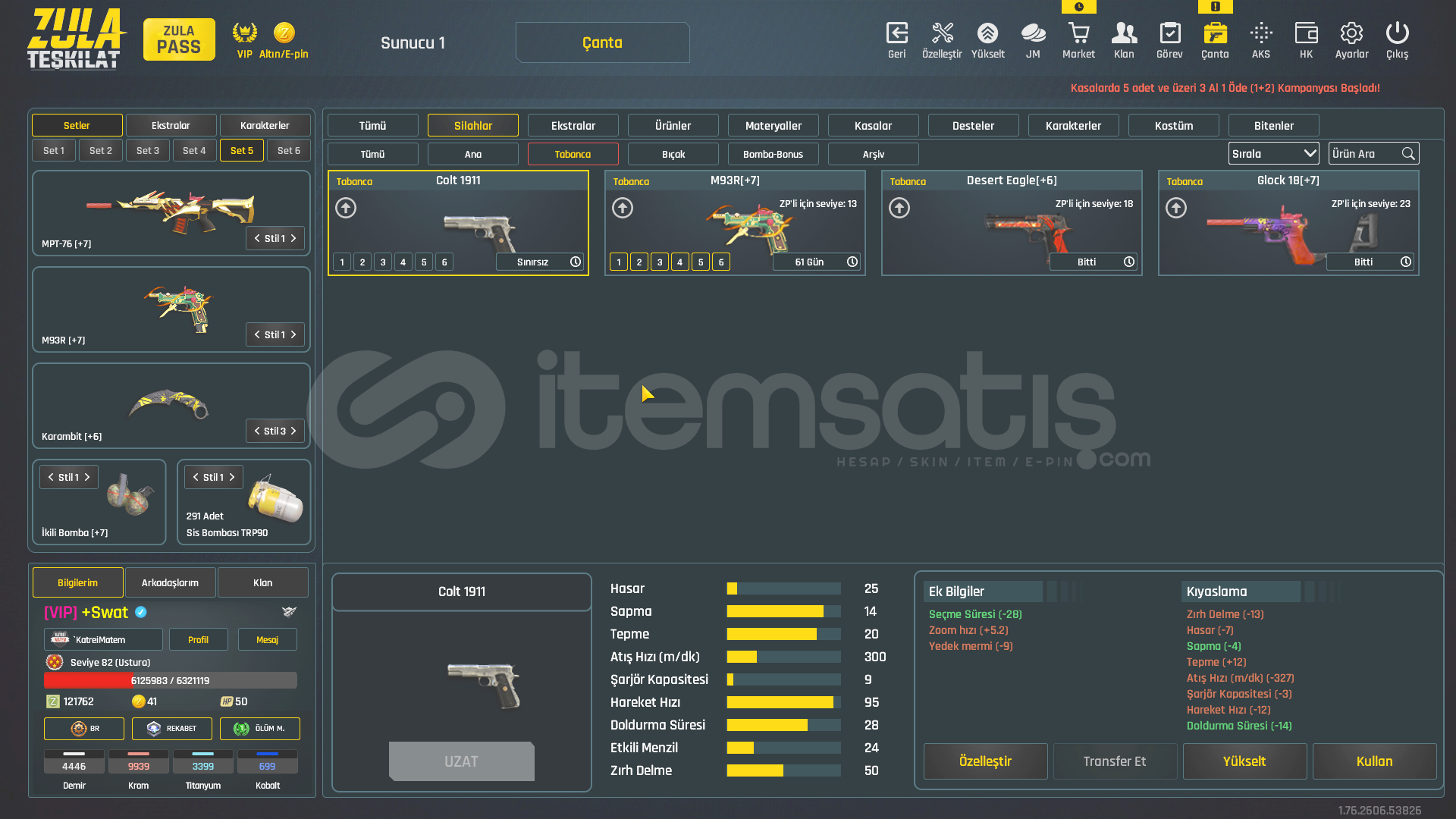Previous style arrow for Karambit [+6]
1456x819 pixels.
tap(257, 431)
